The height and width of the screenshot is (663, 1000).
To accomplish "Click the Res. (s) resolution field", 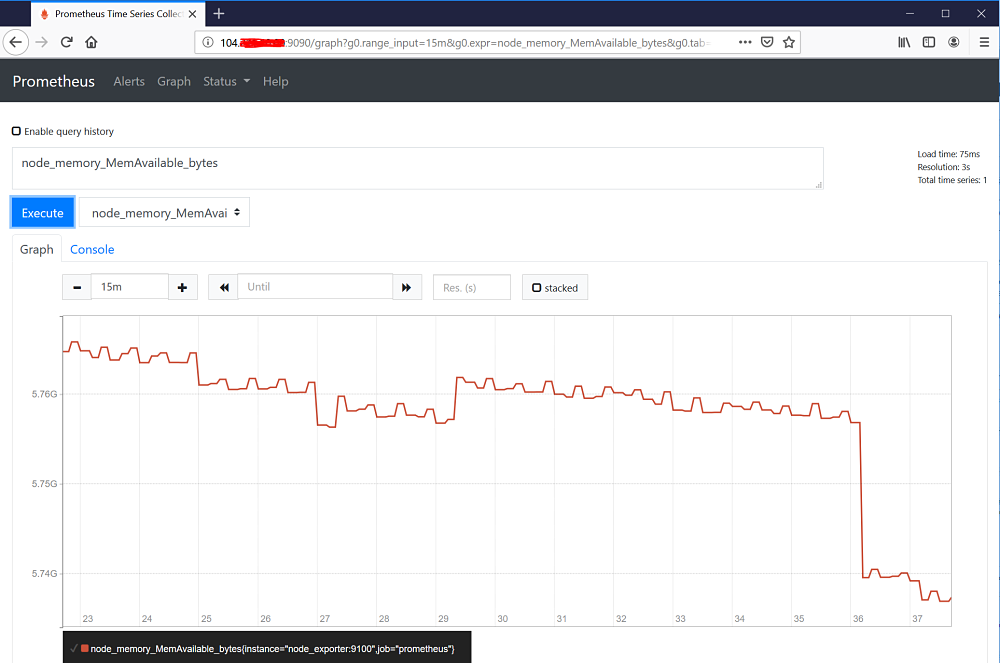I will click(x=472, y=288).
